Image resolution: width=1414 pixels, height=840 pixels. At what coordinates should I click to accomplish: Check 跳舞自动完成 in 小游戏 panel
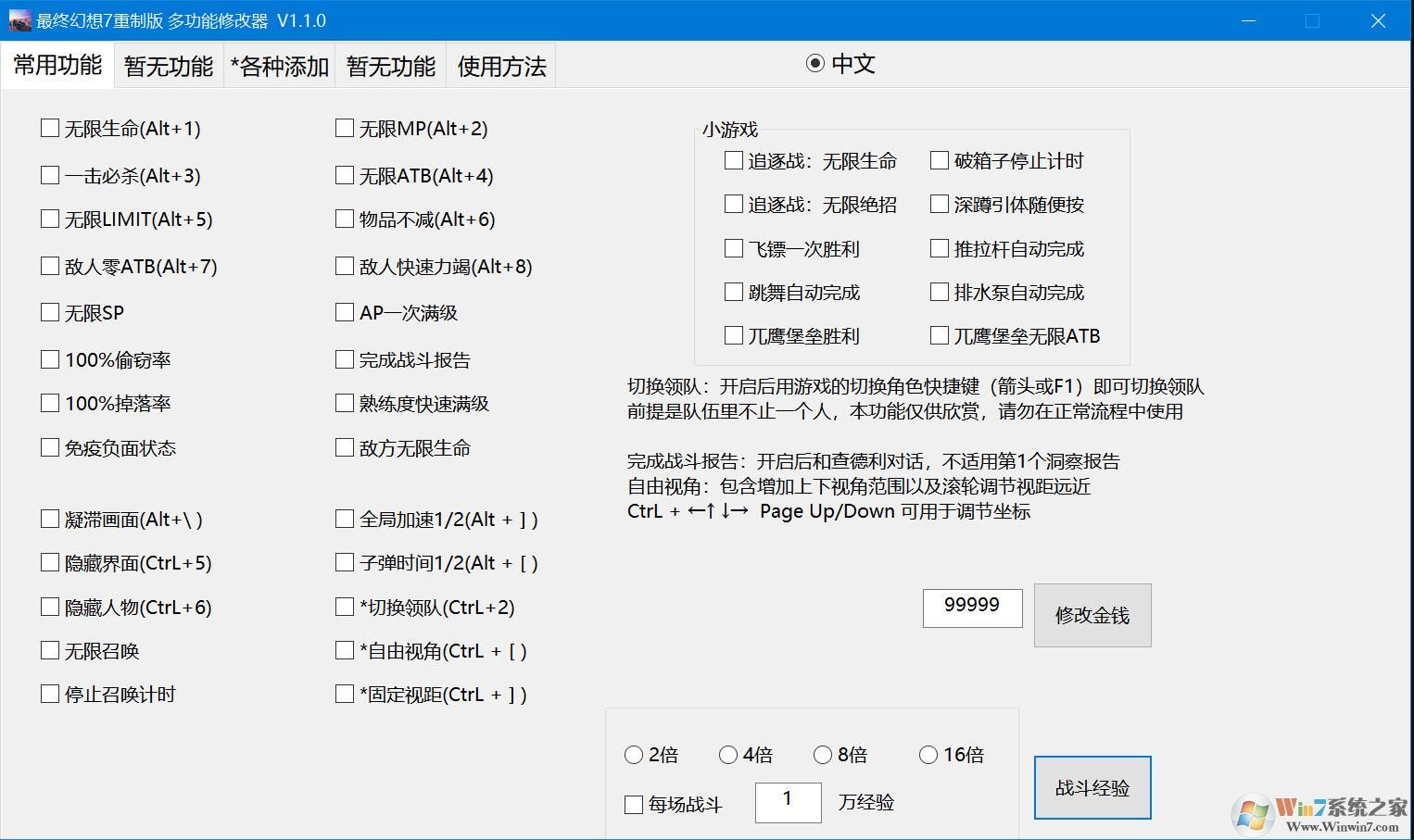[x=733, y=291]
